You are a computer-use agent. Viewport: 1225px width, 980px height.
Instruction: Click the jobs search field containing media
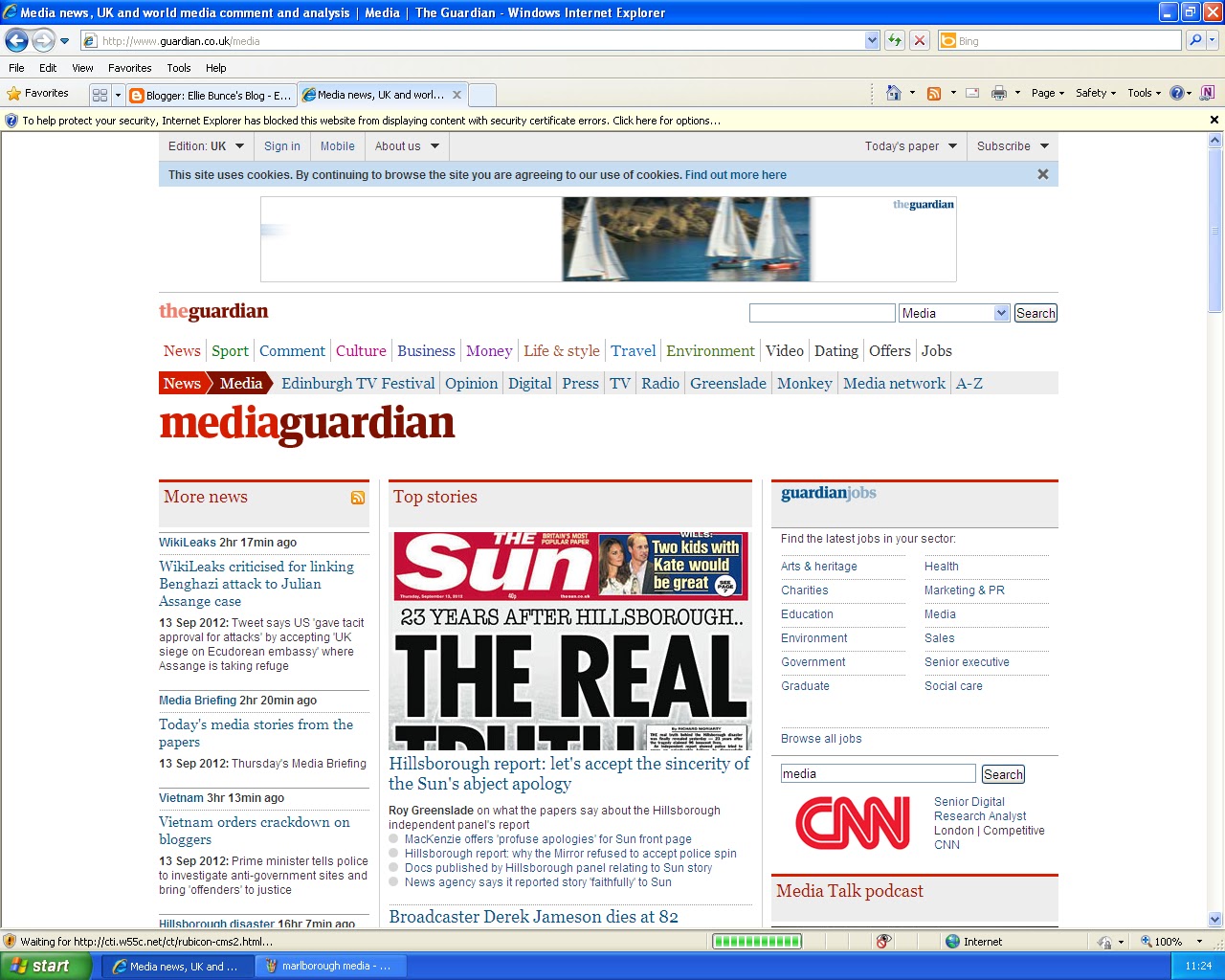879,773
